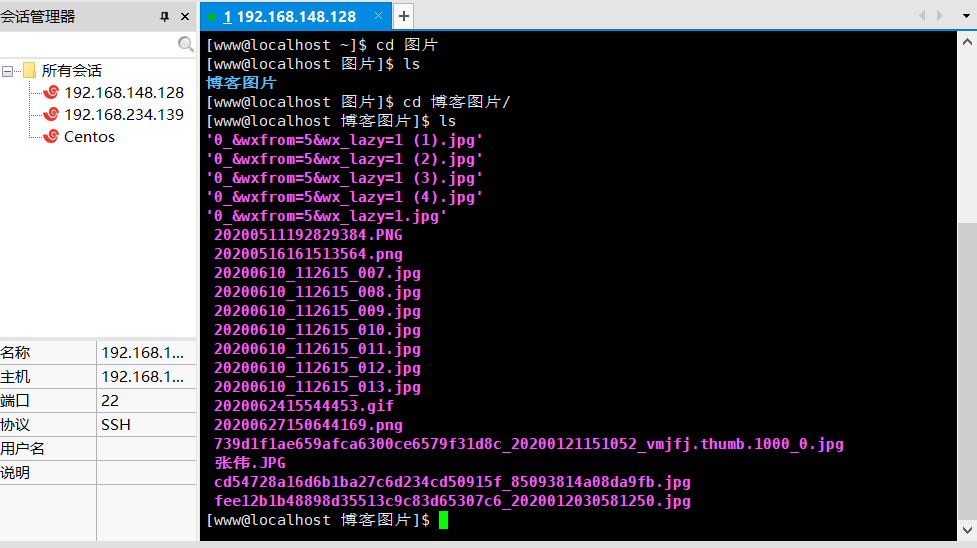
Task: Collapse the 所有会话 tree node
Action: pos(7,71)
